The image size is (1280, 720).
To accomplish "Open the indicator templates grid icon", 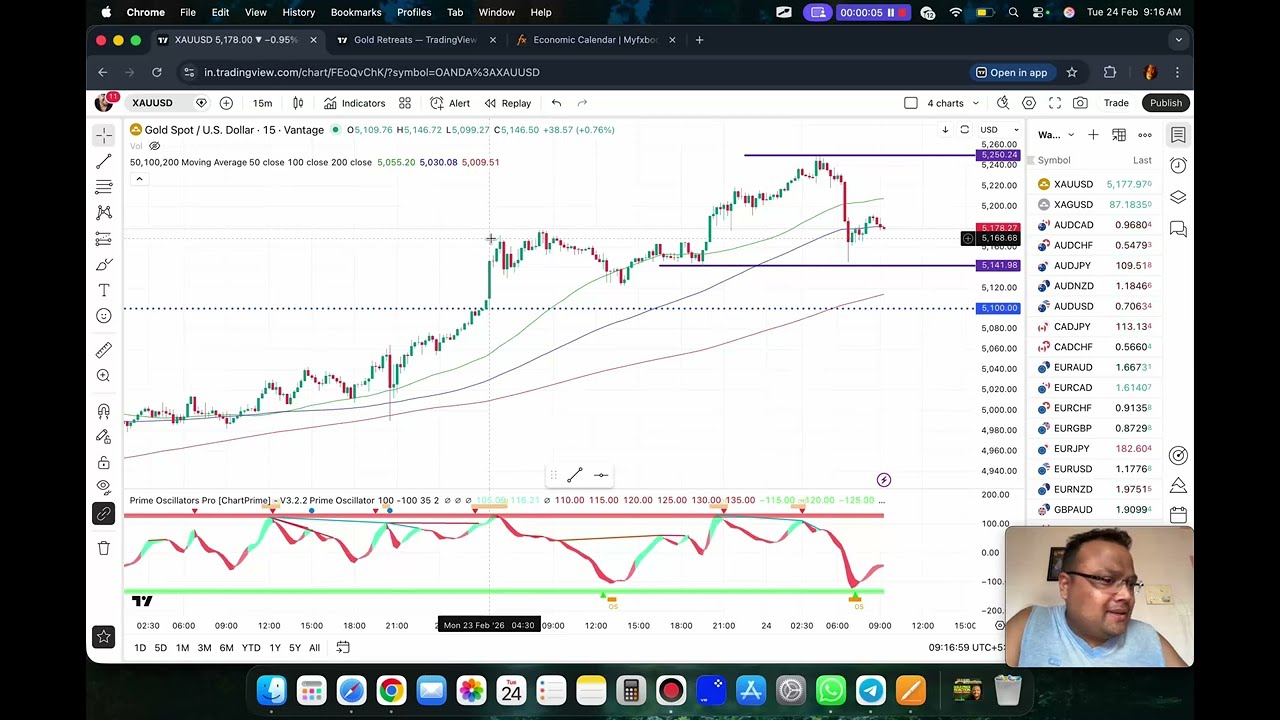I will (405, 103).
